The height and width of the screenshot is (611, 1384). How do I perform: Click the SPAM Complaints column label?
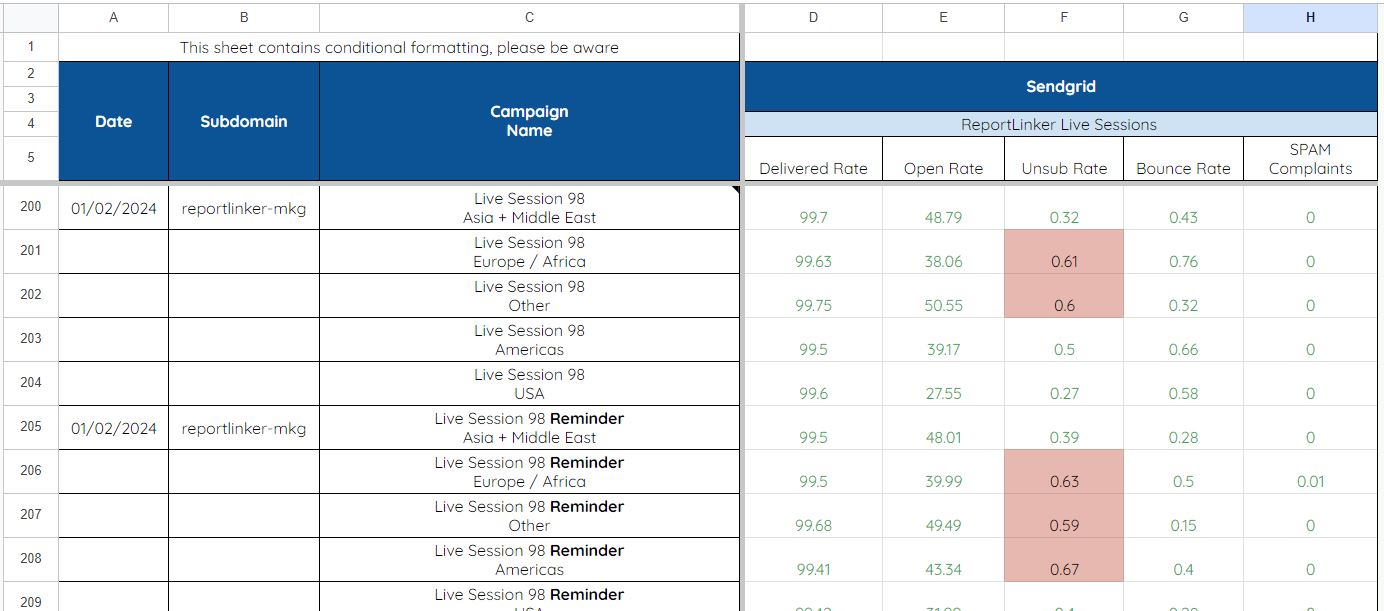(1310, 159)
